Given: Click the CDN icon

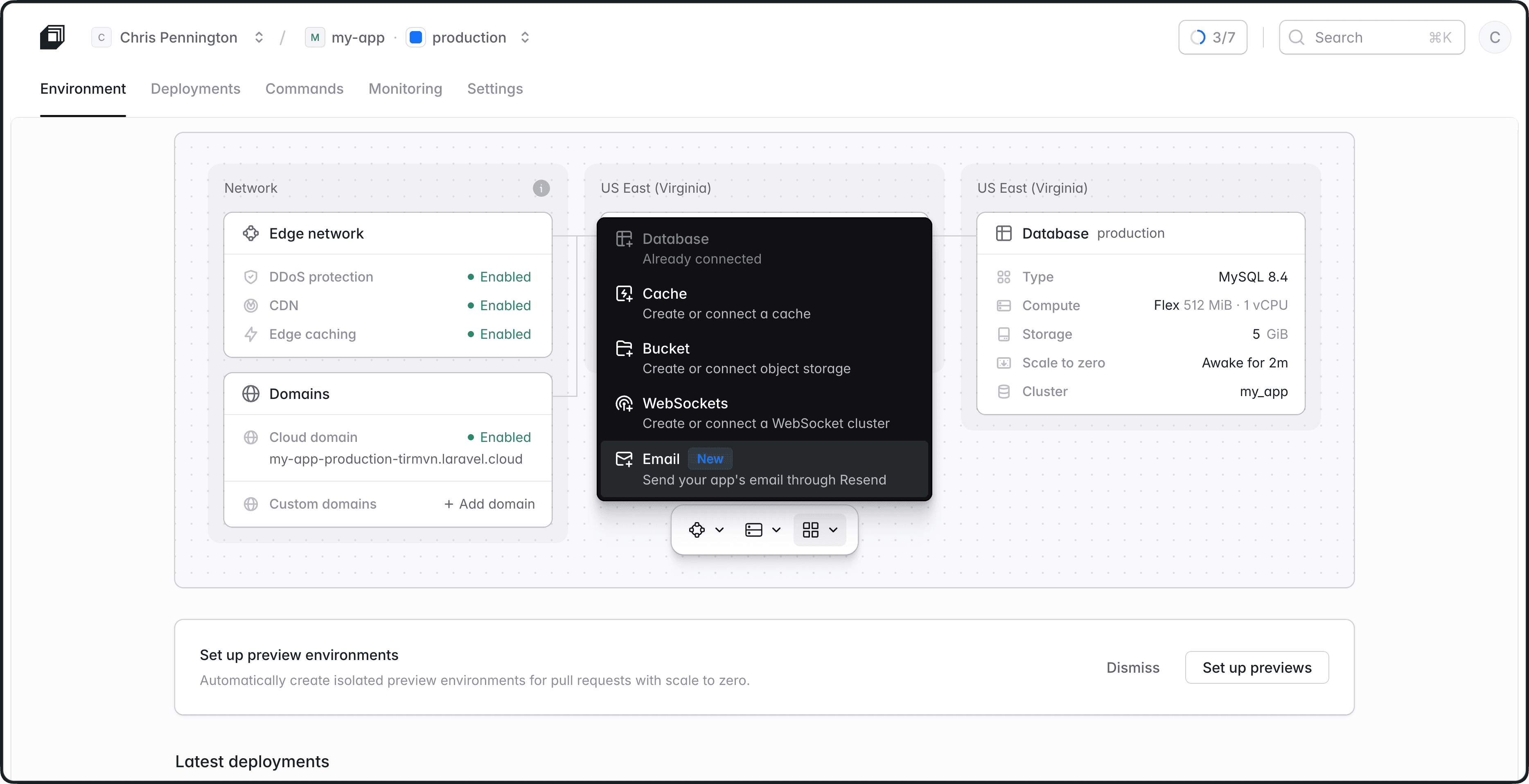Looking at the screenshot, I should click(250, 306).
